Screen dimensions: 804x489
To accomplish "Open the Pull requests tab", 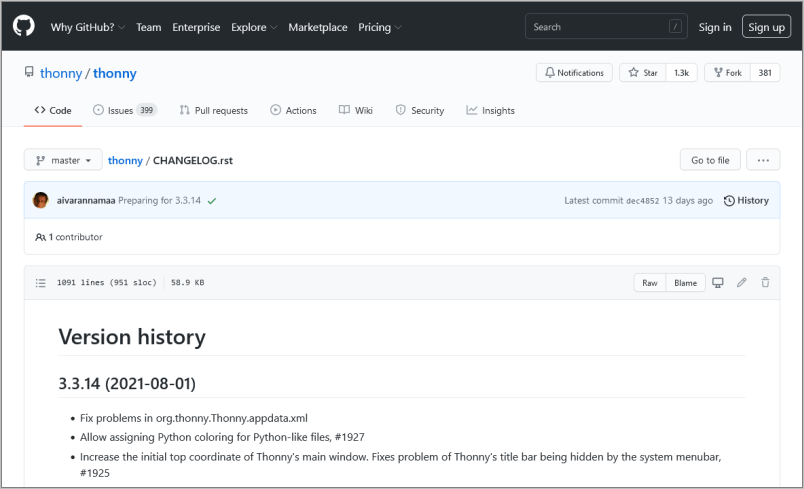I will pos(213,110).
